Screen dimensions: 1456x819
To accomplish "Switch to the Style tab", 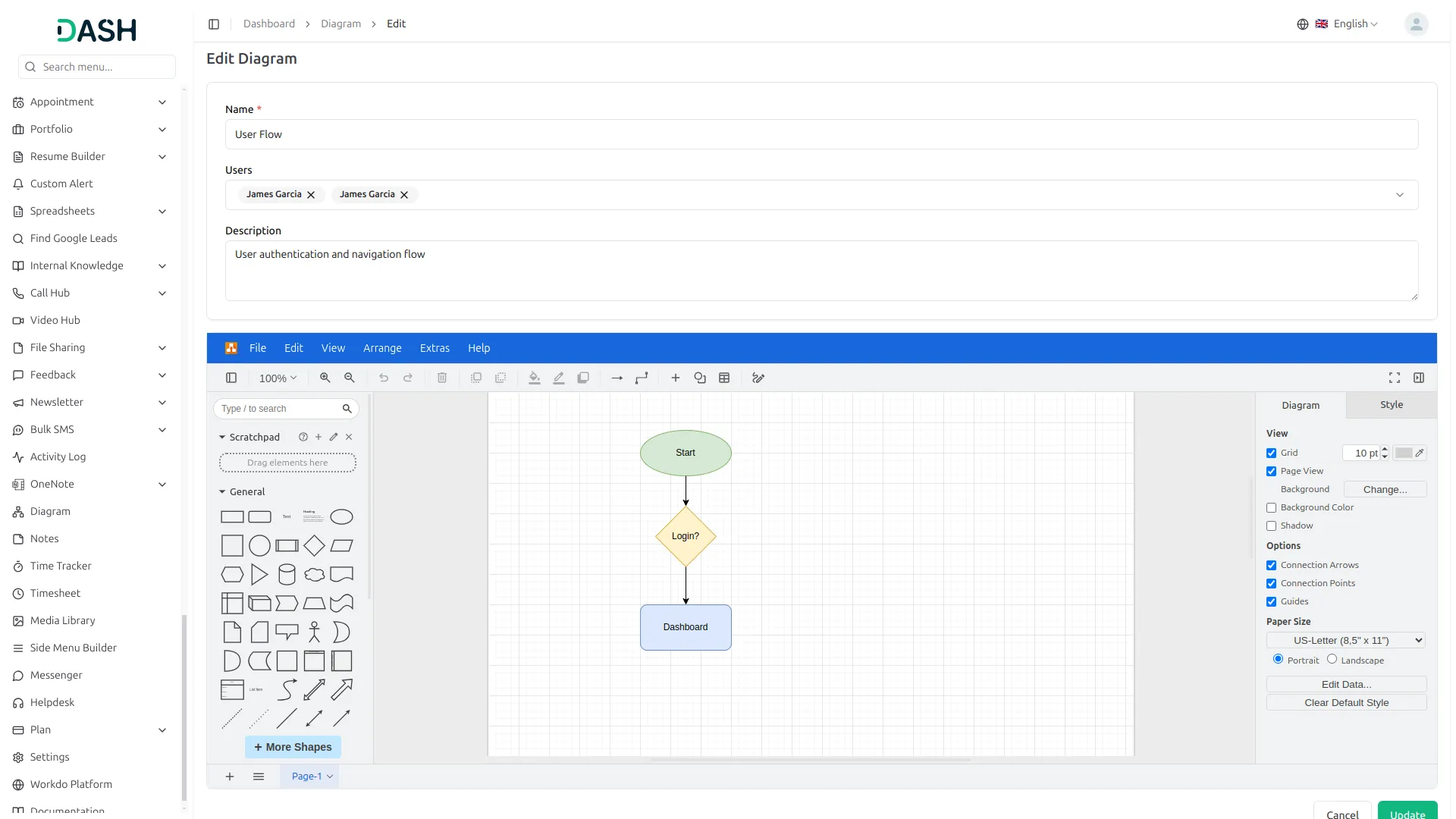I will click(x=1391, y=404).
